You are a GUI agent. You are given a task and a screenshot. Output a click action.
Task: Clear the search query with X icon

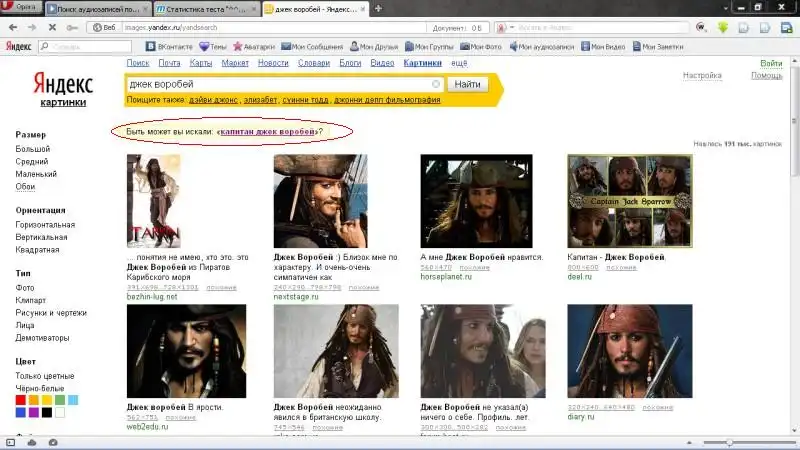click(x=436, y=85)
